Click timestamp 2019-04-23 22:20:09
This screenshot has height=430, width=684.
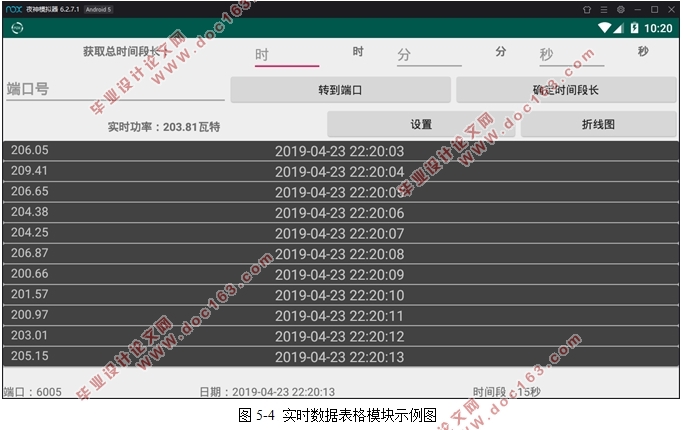[339, 275]
